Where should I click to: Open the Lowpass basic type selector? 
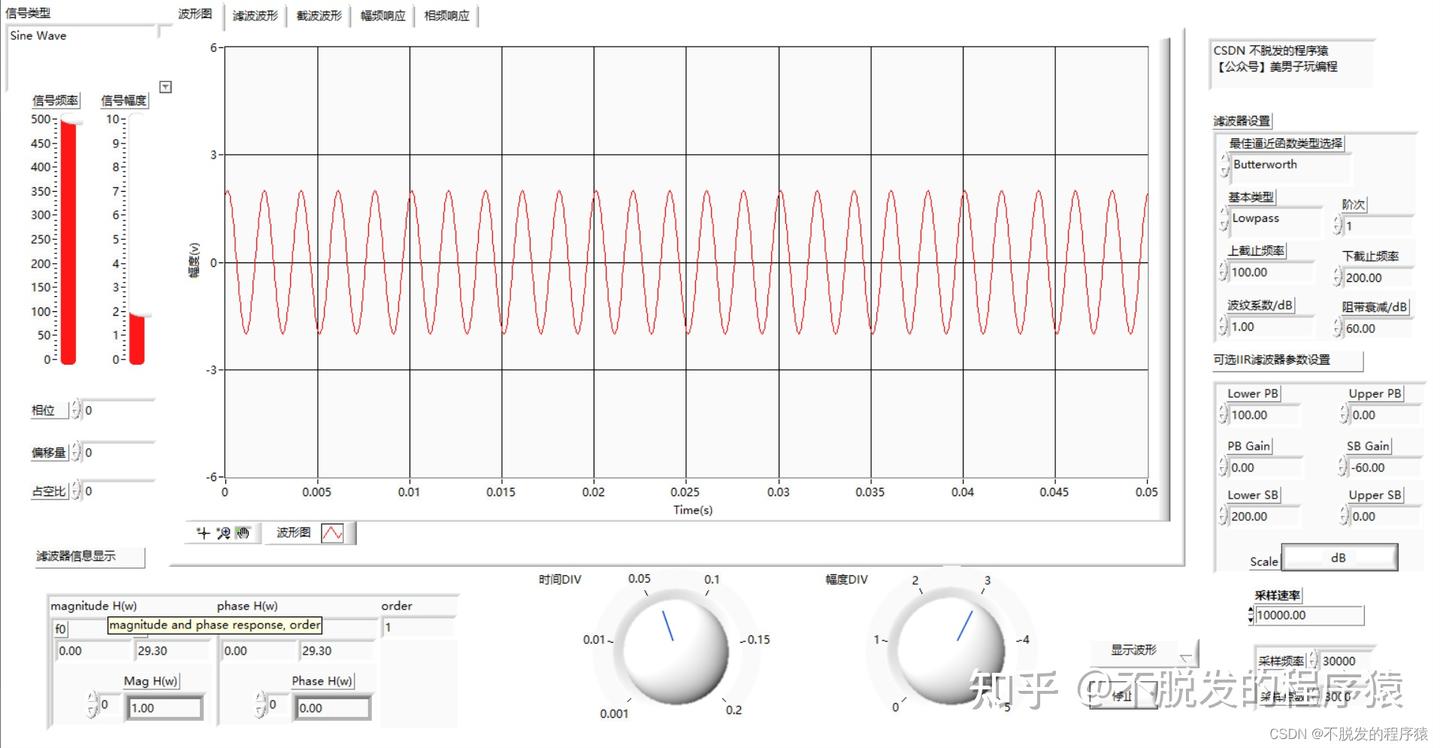click(x=1273, y=219)
